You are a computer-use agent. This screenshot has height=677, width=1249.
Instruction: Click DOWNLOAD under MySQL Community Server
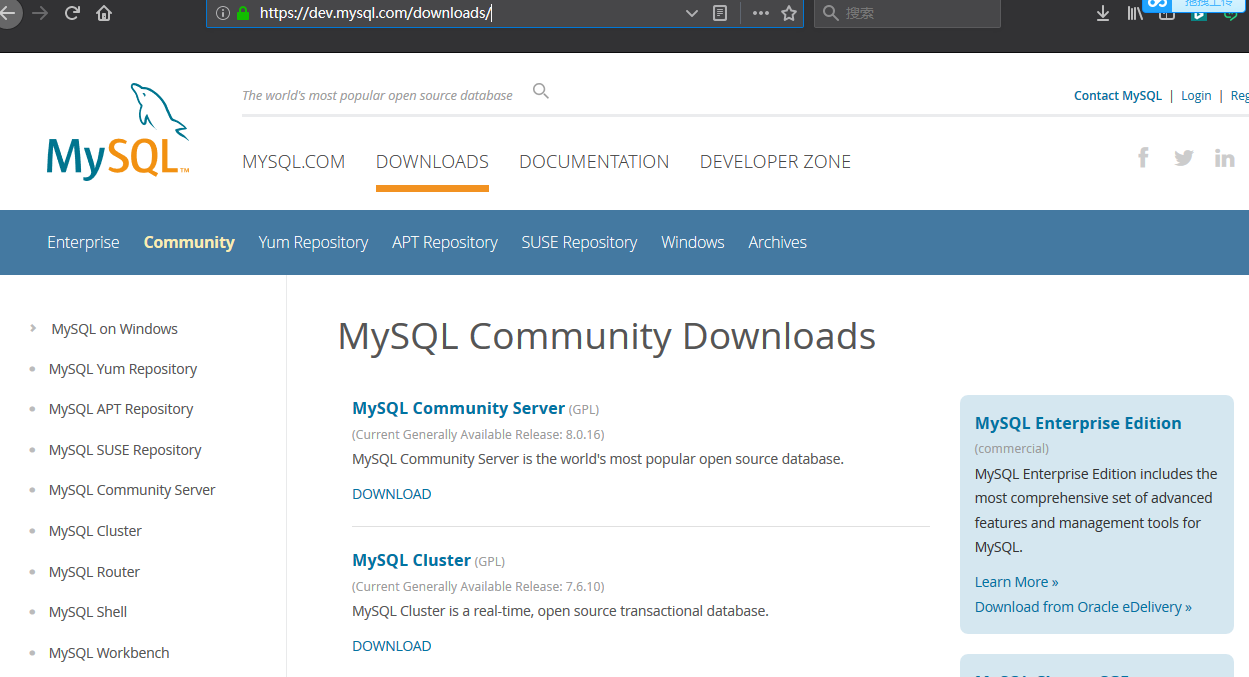[392, 494]
